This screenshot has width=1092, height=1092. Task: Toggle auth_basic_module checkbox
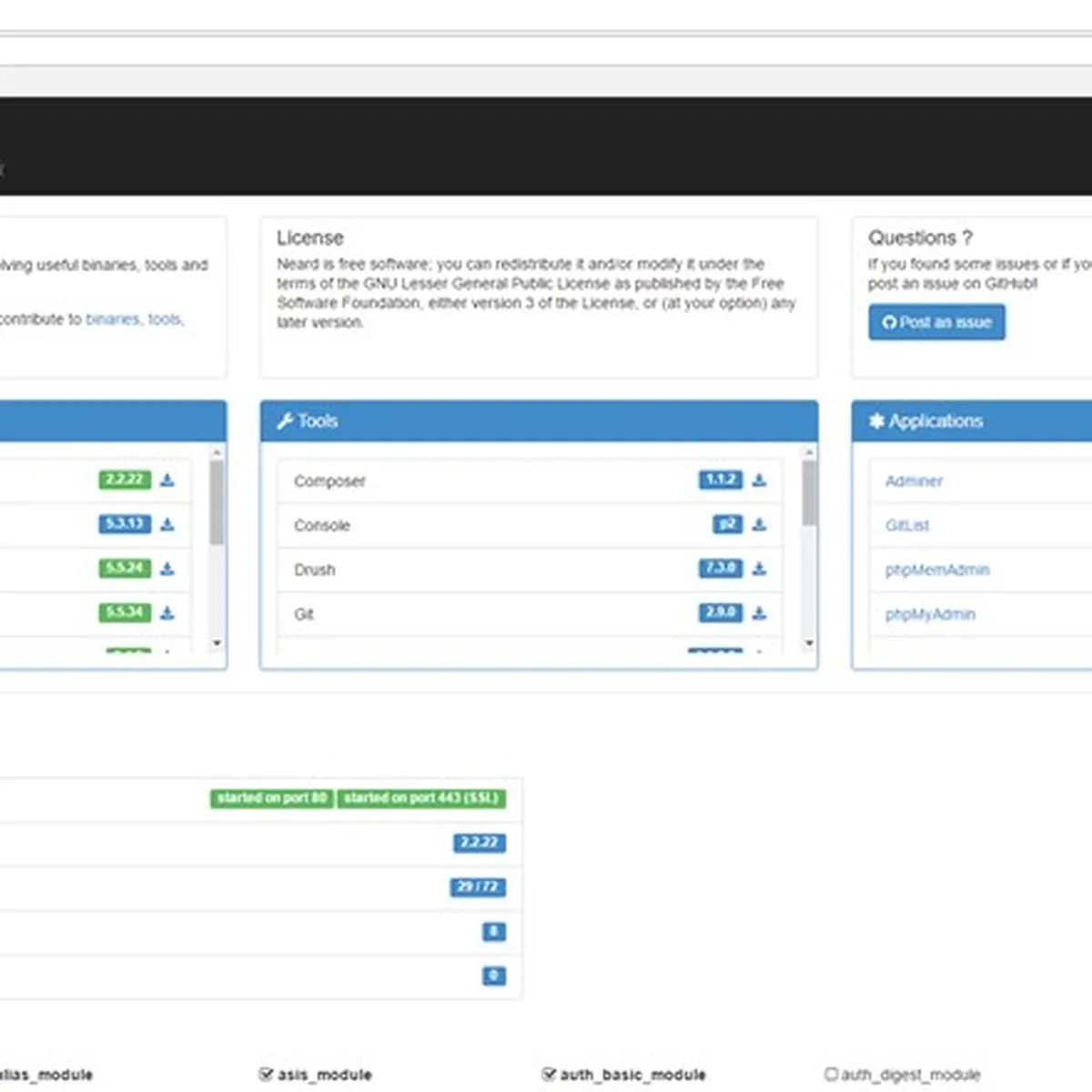pos(549,1074)
